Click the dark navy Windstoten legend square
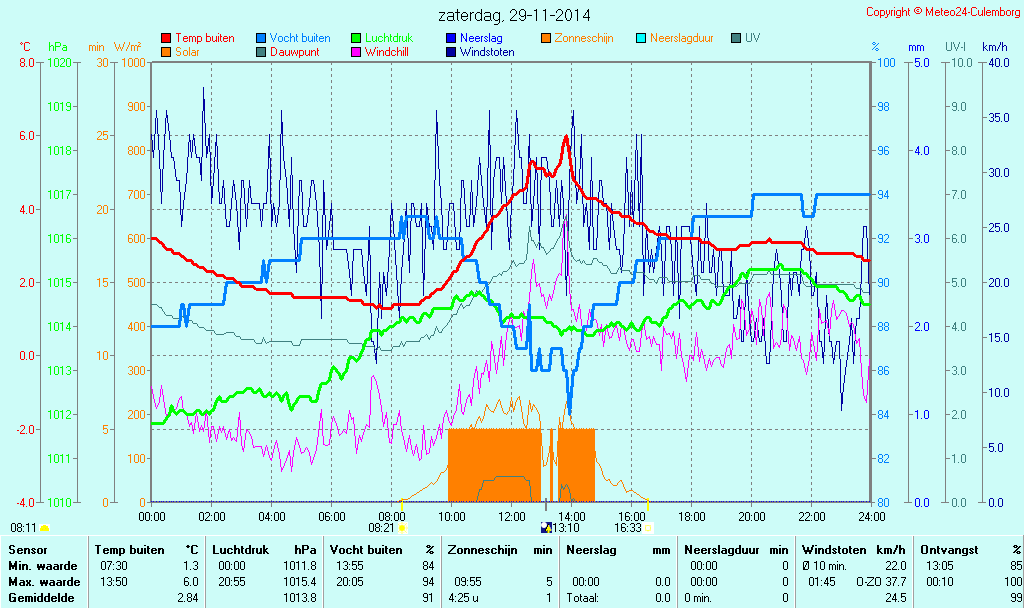 pos(451,52)
